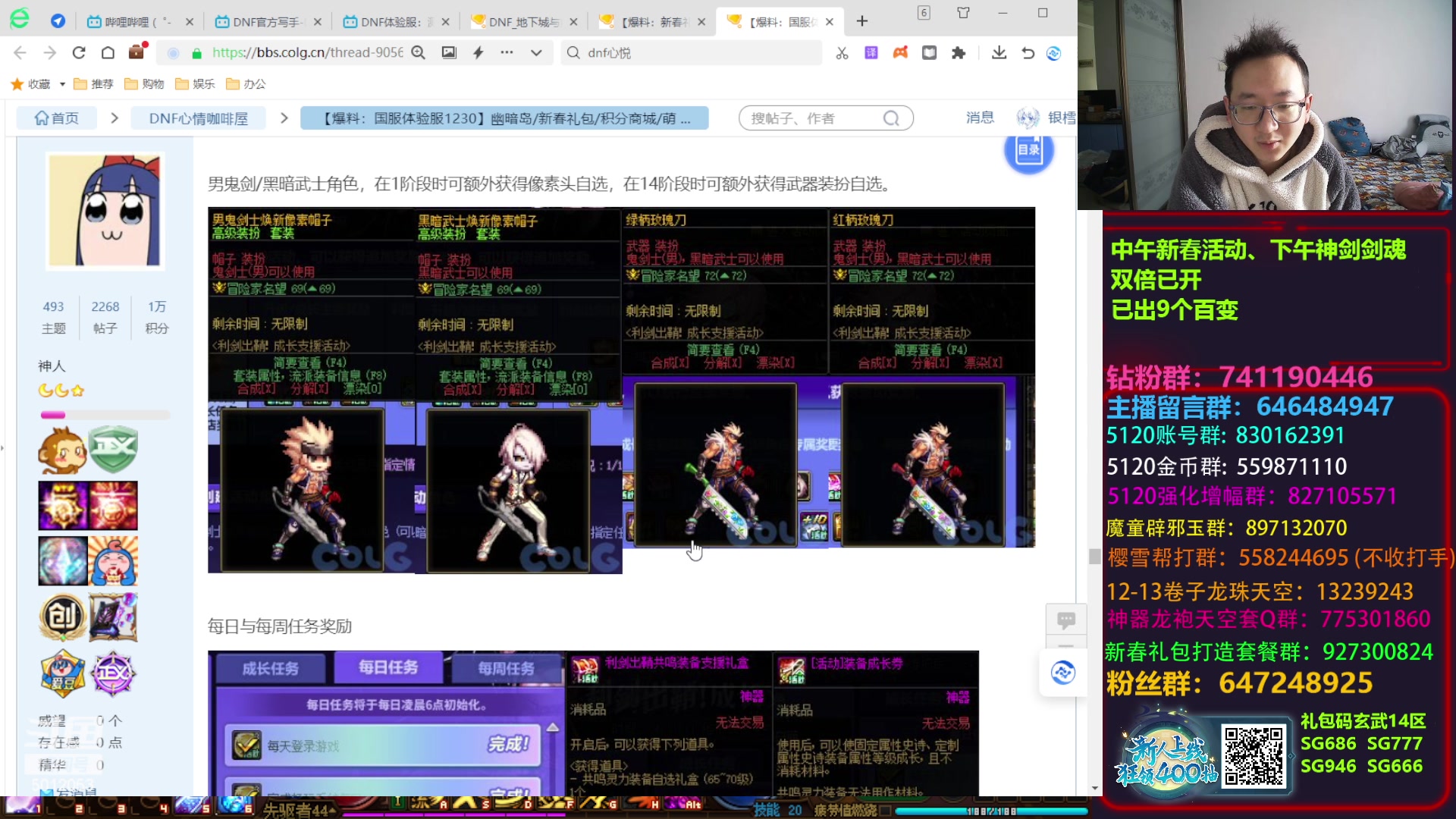Open the 娱乐 bookmarks folder
The height and width of the screenshot is (819, 1456).
(195, 84)
